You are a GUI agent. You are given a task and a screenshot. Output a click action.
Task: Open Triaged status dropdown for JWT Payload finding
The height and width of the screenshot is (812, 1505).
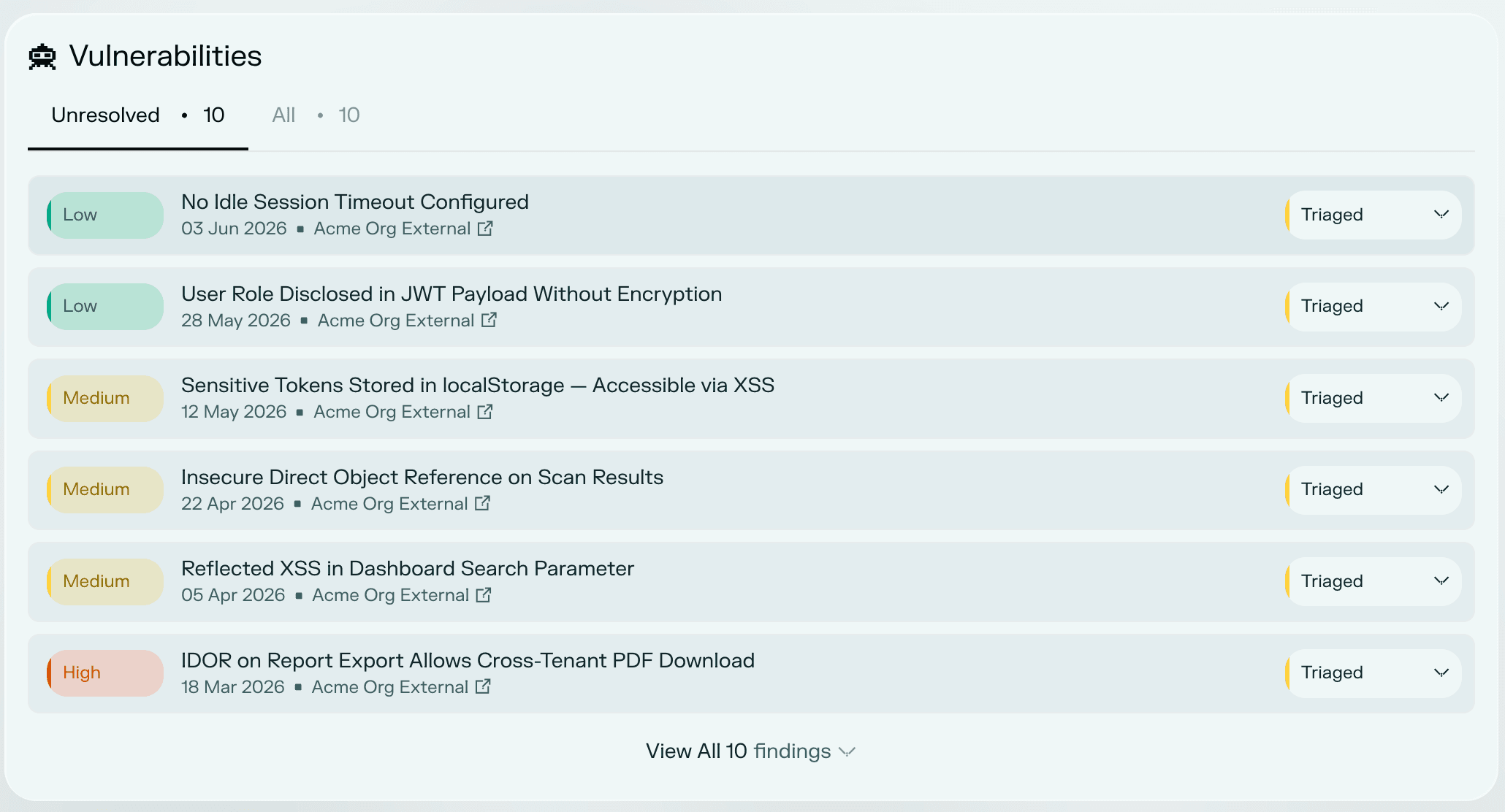click(x=1373, y=307)
